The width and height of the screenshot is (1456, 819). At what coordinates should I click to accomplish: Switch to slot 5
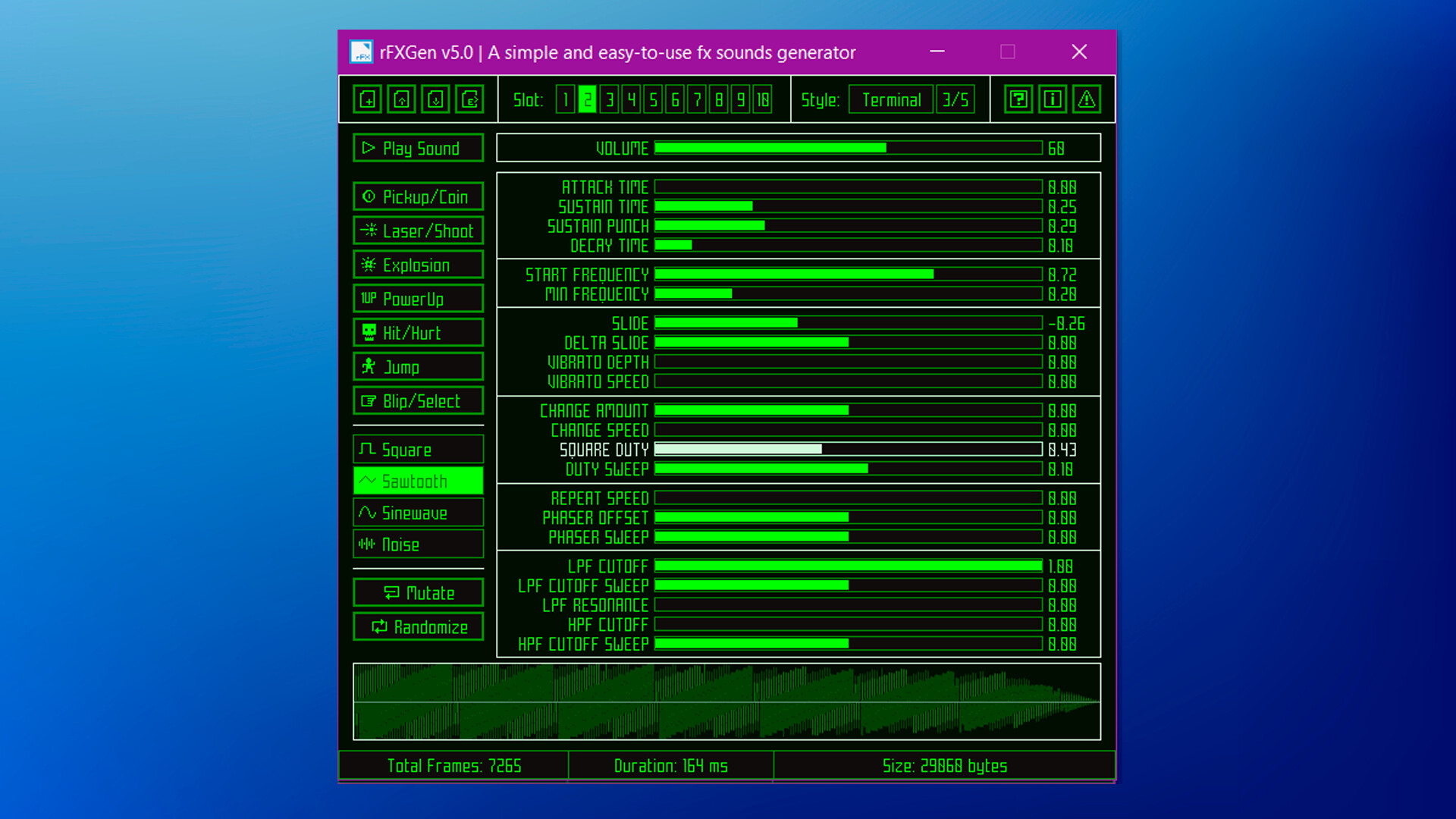pos(651,99)
